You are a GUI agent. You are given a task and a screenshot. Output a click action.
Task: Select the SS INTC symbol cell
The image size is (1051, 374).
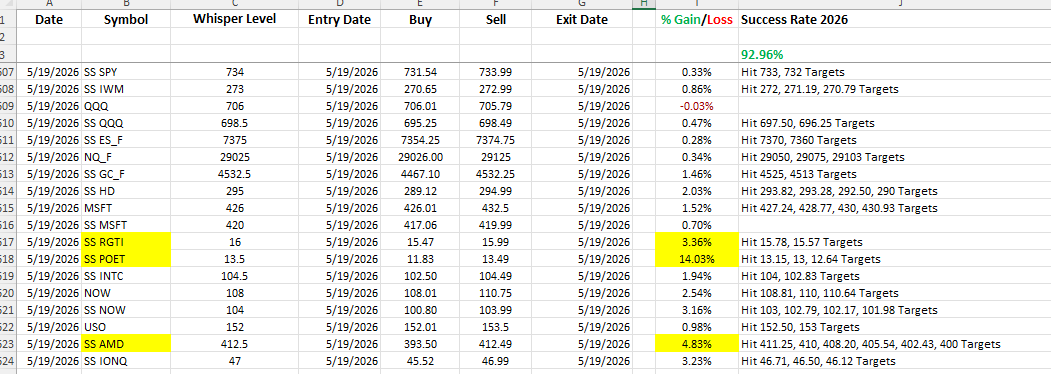(x=126, y=276)
